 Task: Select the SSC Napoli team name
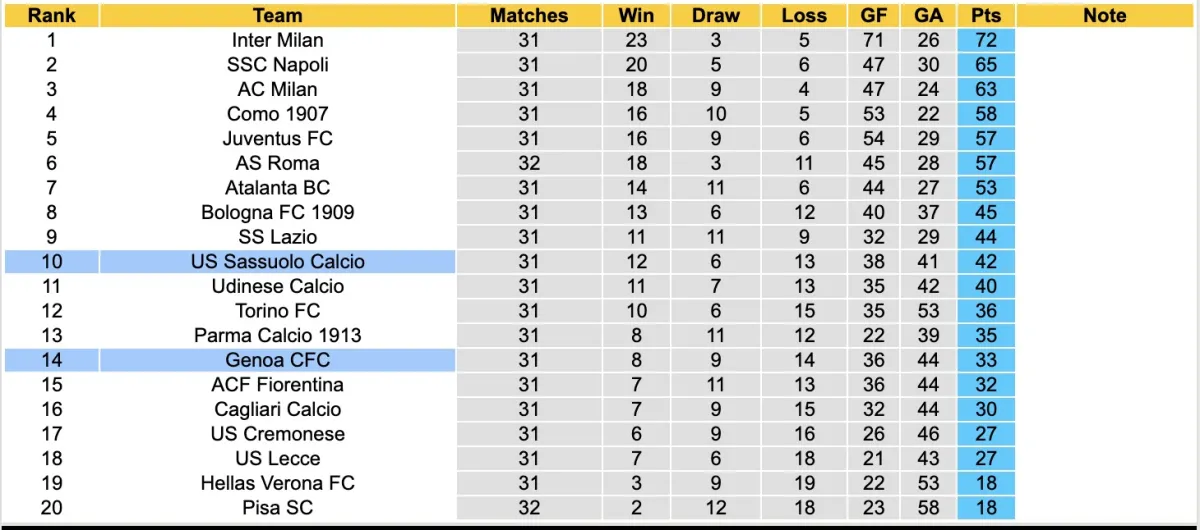pos(277,65)
